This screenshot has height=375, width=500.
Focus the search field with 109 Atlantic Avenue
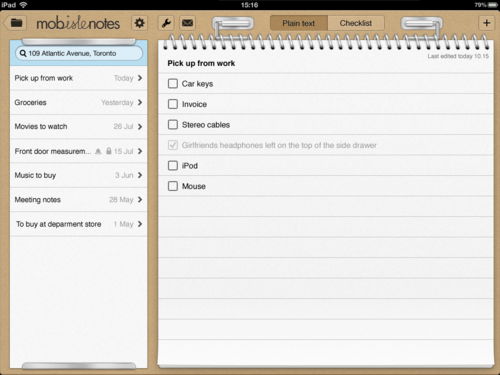[79, 53]
